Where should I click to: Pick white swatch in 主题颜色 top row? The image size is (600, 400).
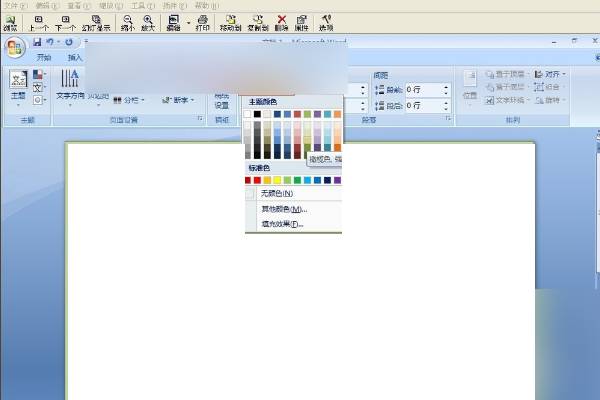247,114
